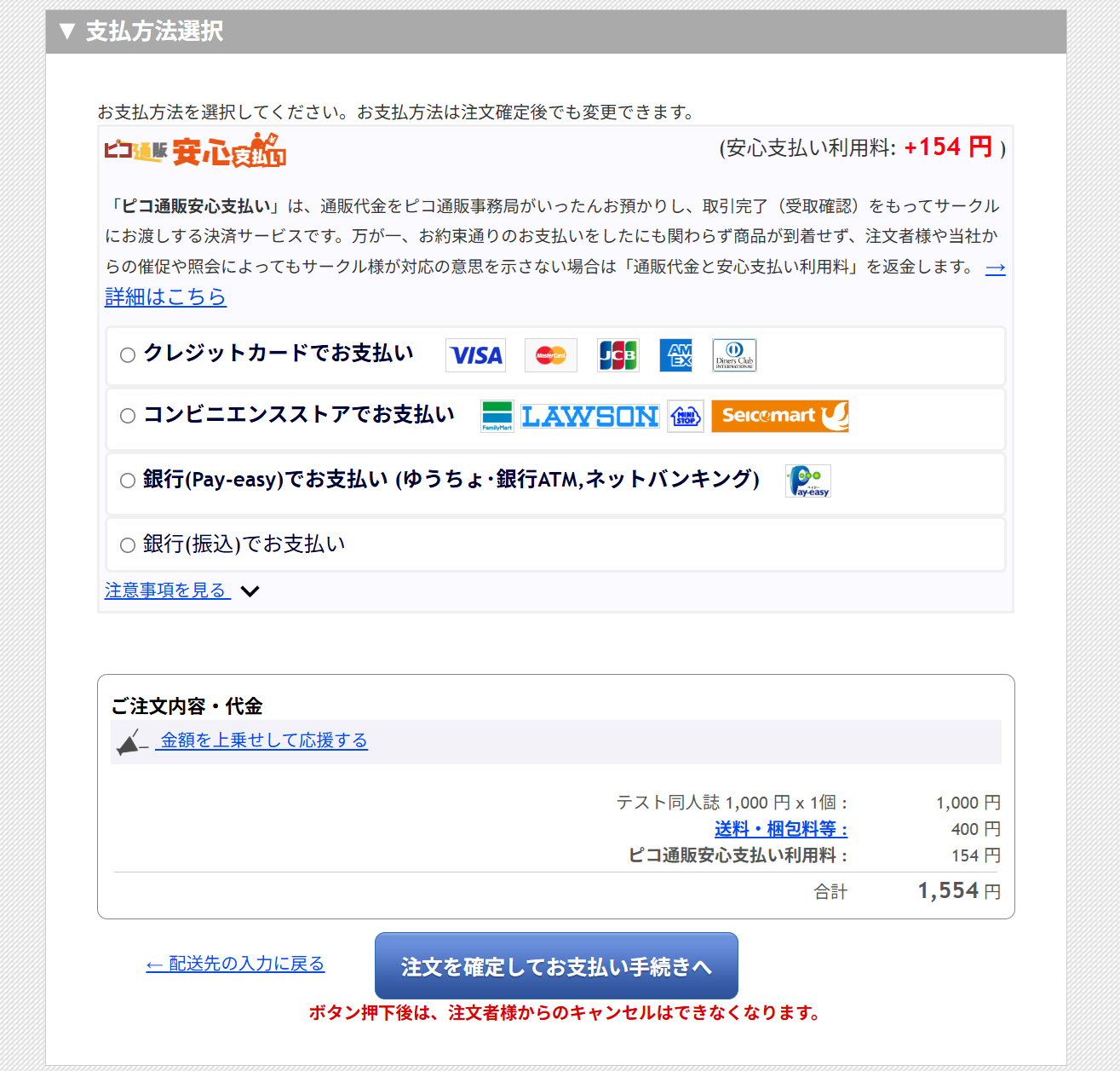Click the FamilyMart logo icon

[x=497, y=416]
